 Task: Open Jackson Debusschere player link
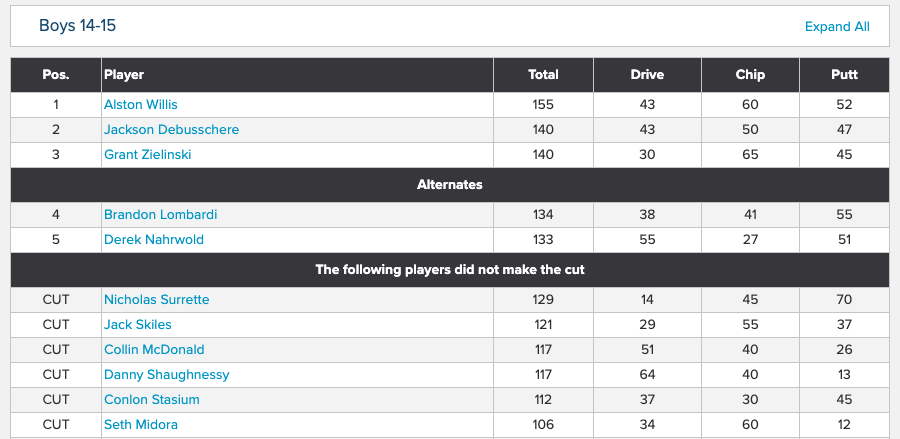pos(171,130)
